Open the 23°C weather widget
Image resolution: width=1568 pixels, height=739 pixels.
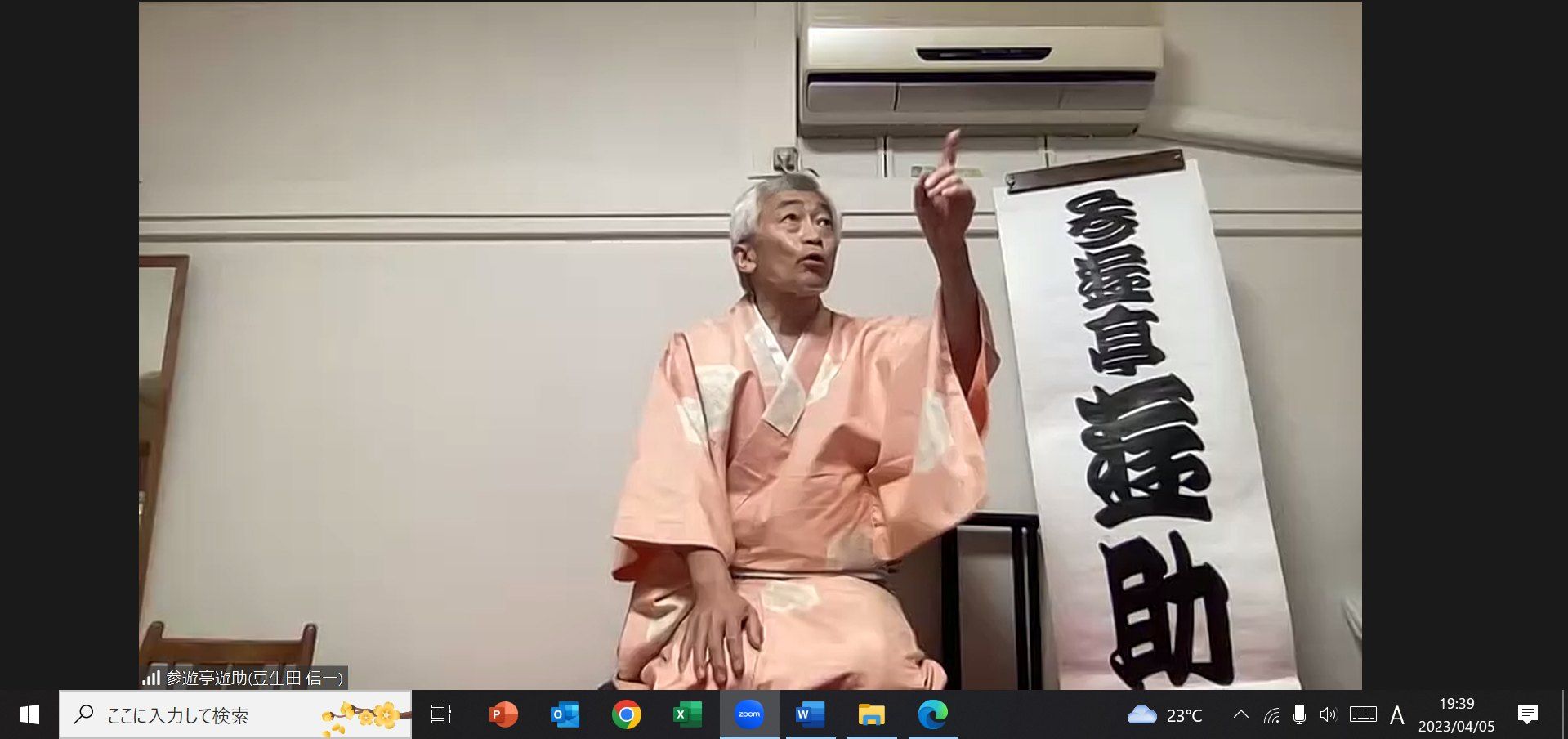[x=1165, y=716]
